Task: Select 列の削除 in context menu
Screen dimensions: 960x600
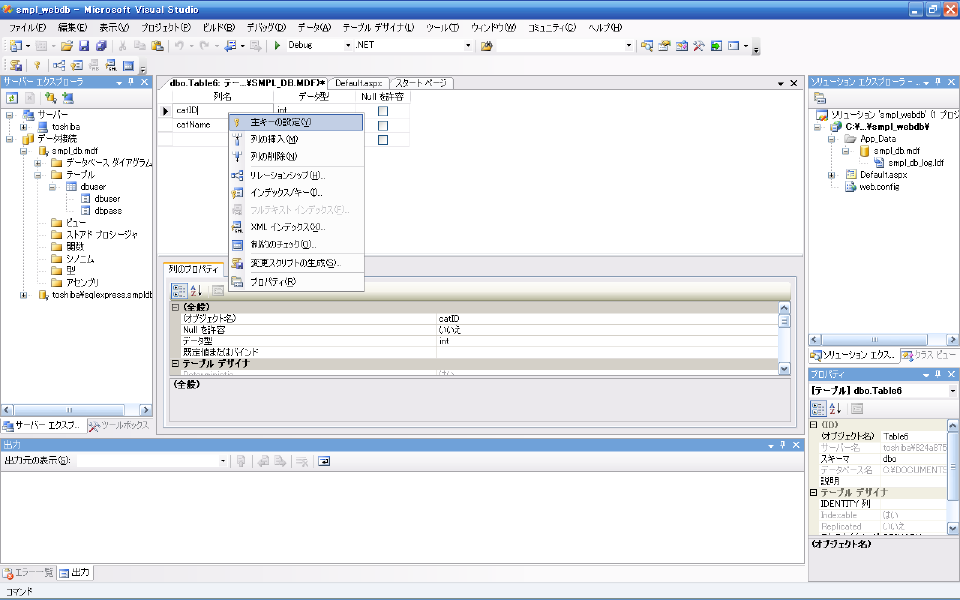Action: pos(296,157)
